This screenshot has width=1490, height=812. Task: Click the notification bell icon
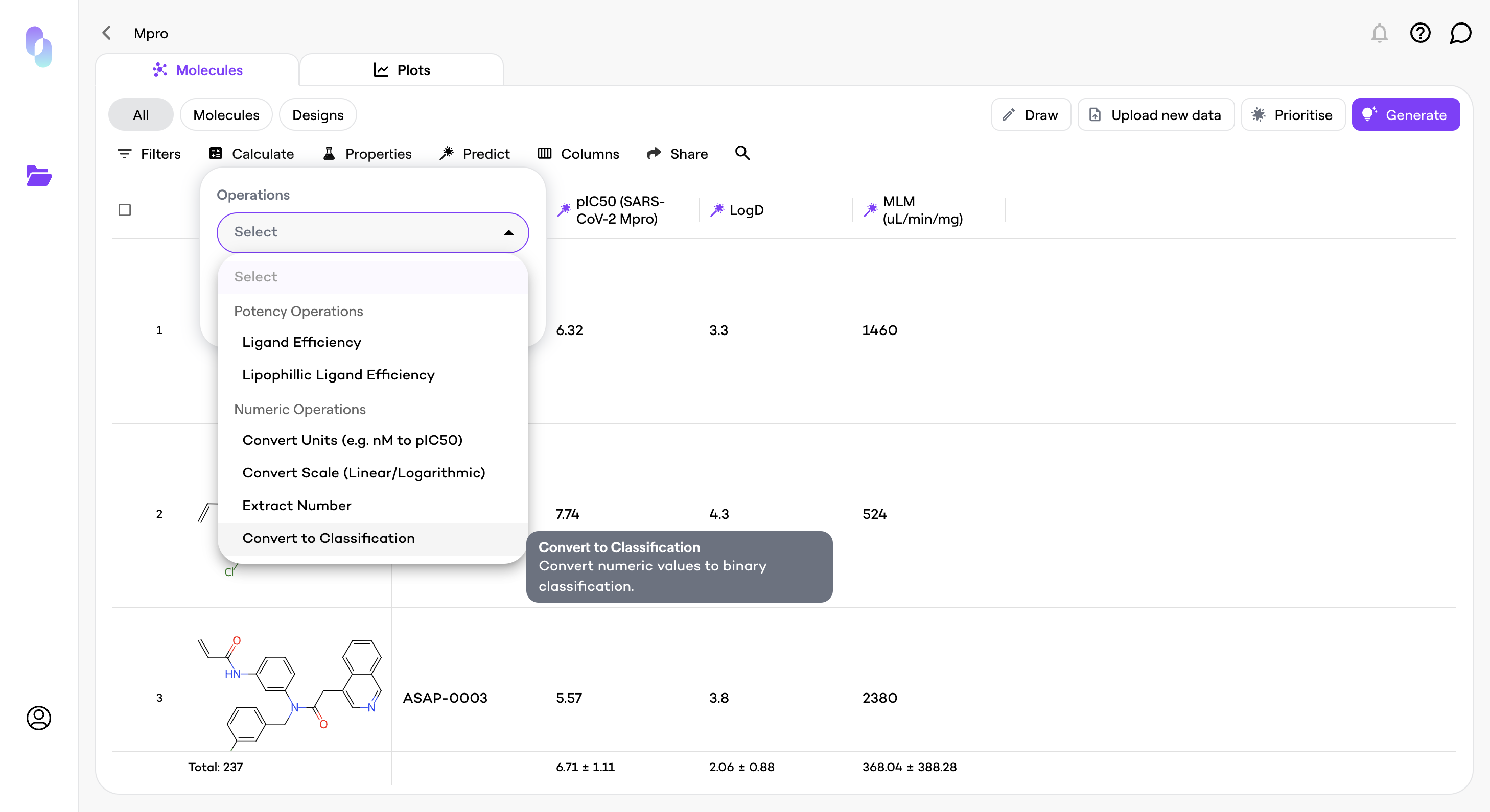coord(1379,34)
